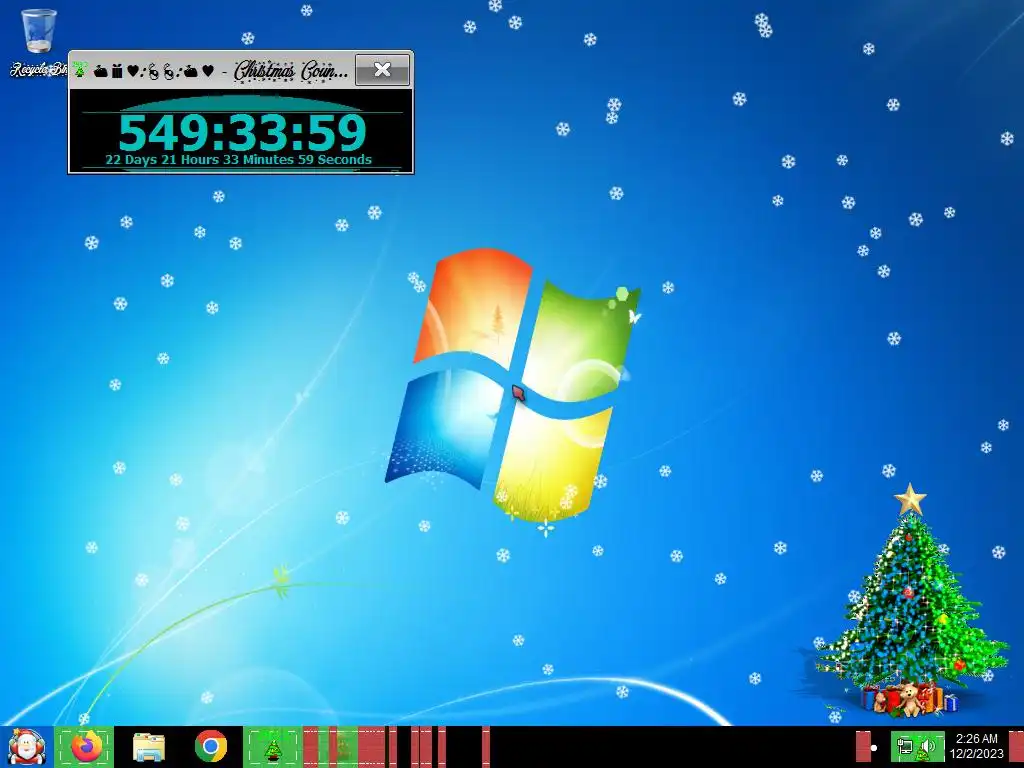
Task: Open the Santa Start button
Action: 26,747
